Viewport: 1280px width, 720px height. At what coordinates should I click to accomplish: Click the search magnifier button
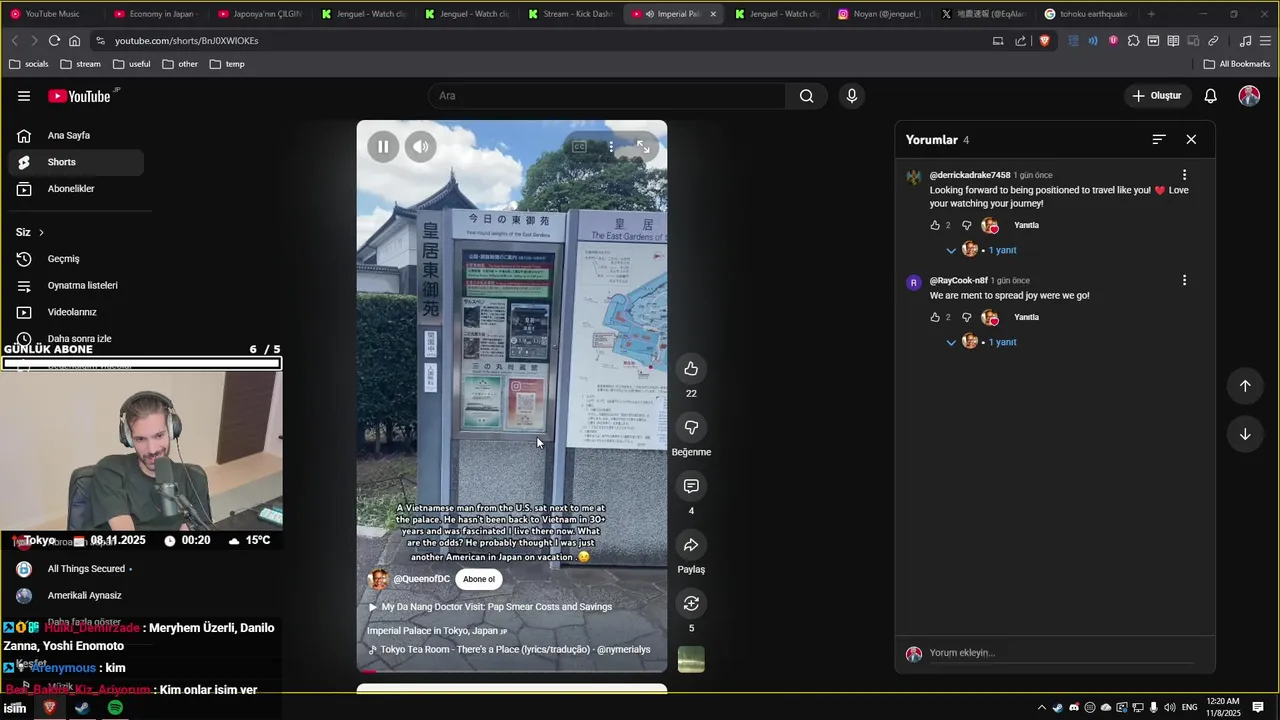coord(807,96)
